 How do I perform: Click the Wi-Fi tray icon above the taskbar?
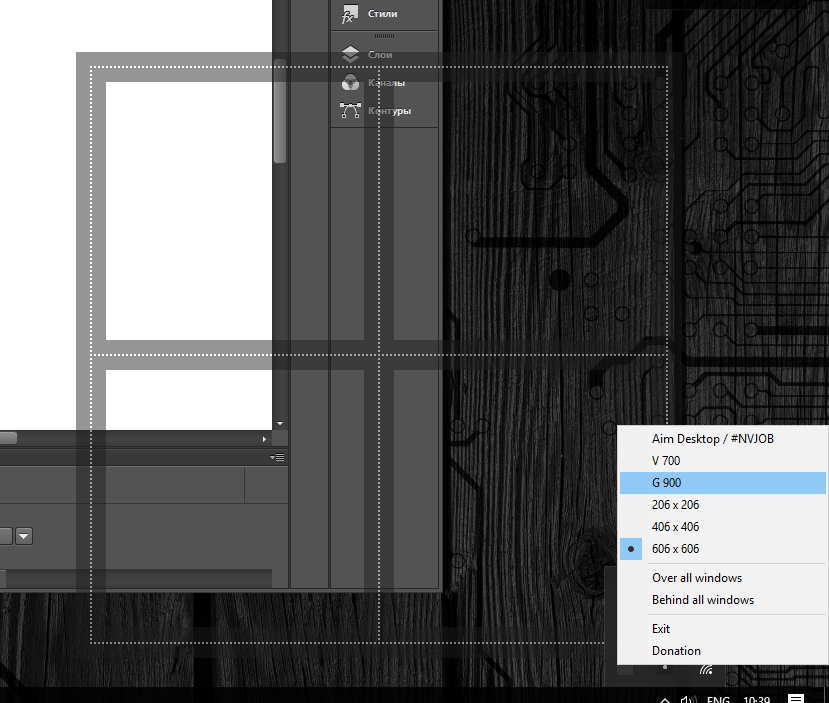click(x=706, y=669)
